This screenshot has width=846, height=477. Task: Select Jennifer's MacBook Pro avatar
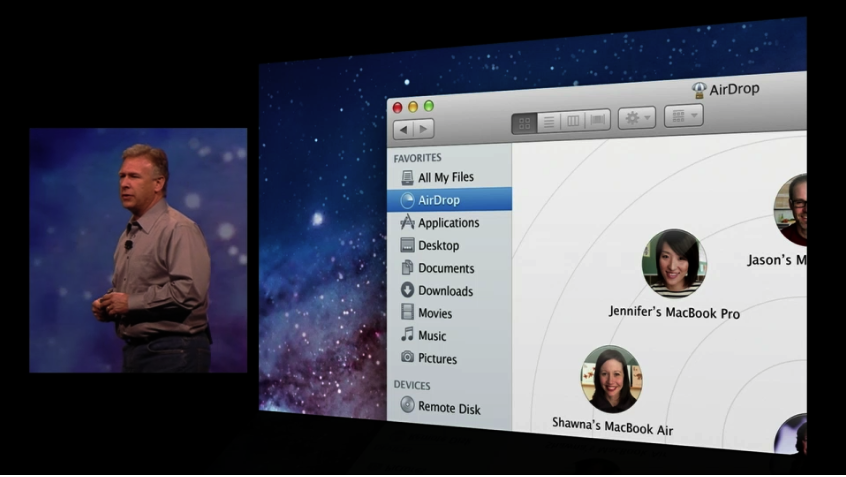coord(674,263)
